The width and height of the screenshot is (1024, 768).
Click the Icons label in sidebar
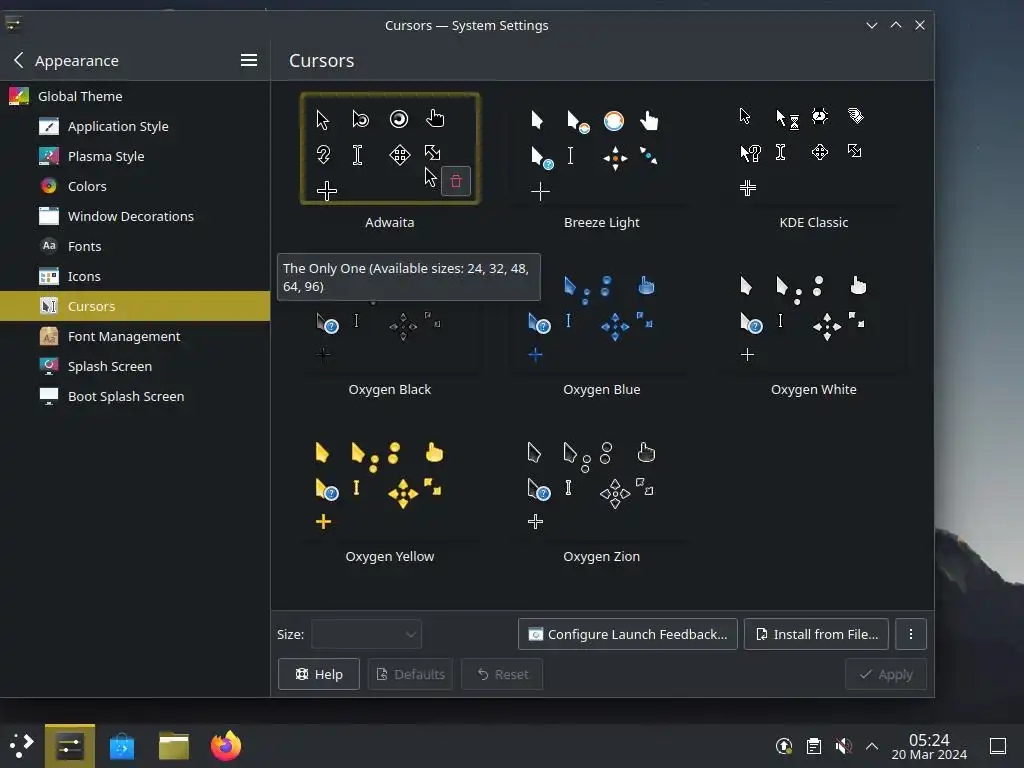click(x=84, y=276)
